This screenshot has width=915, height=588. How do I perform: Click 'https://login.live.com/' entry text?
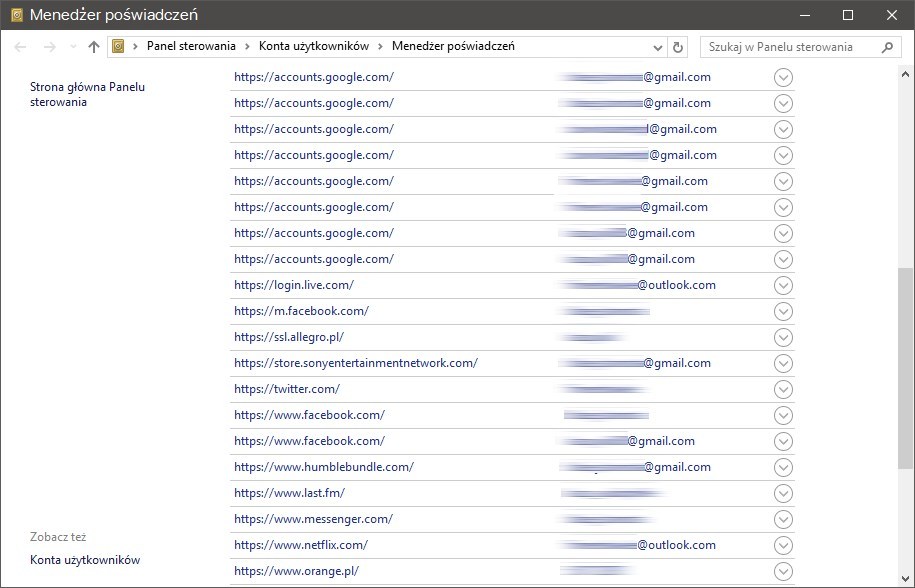[x=294, y=285]
